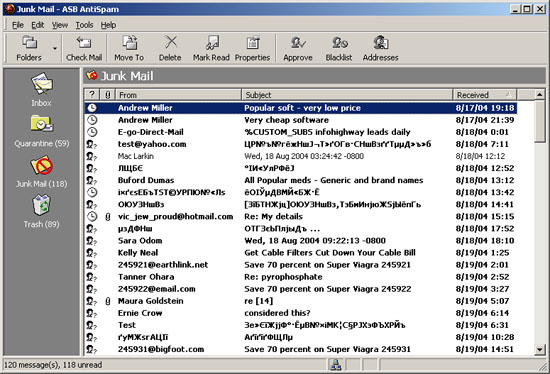
Task: Select the 245922@email.com message
Action: tap(301, 289)
